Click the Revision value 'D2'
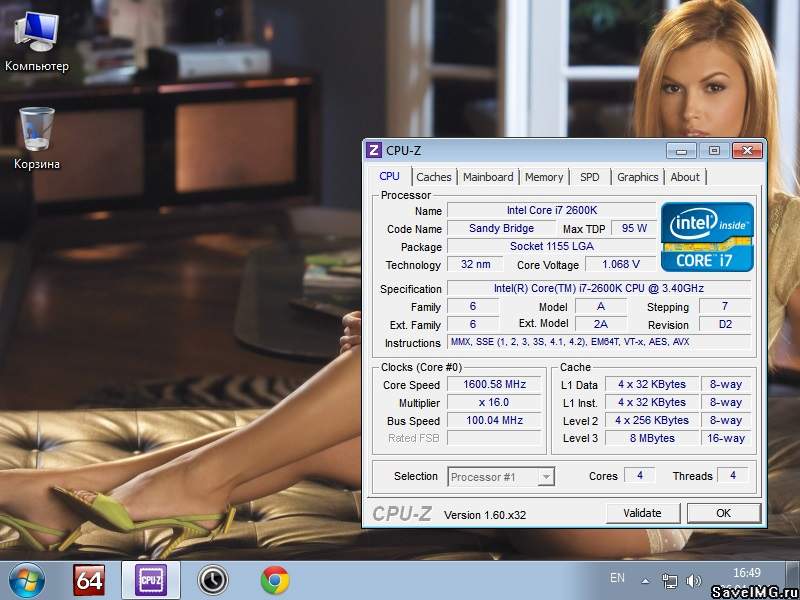The height and width of the screenshot is (600, 800). (x=725, y=324)
